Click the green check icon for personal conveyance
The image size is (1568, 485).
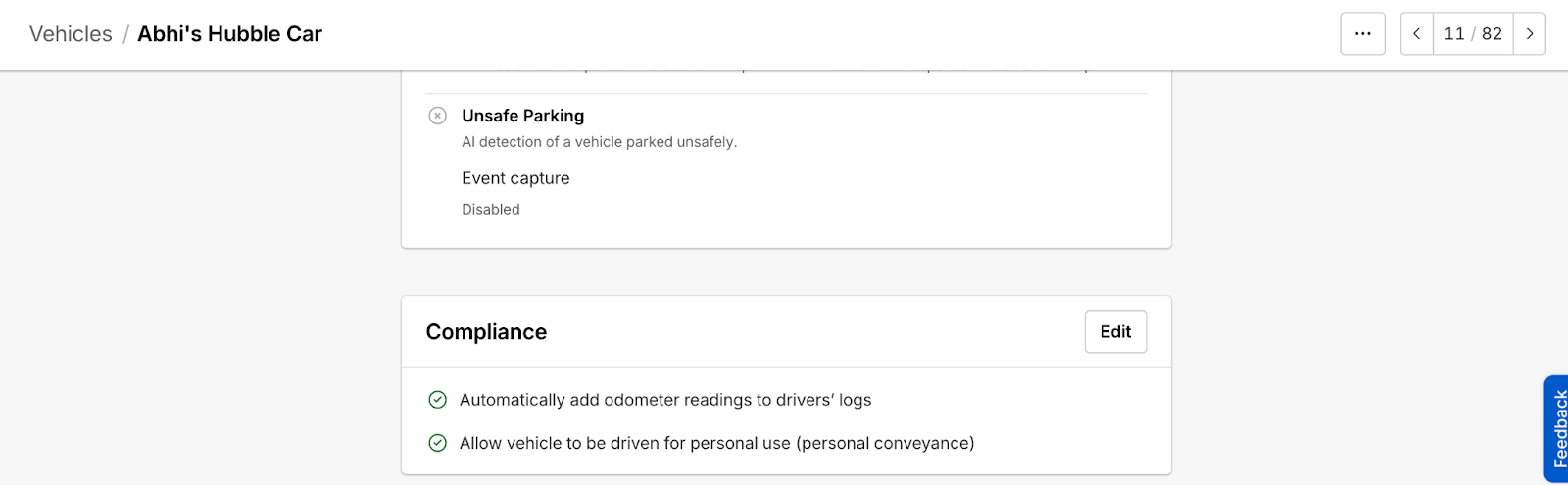(x=438, y=443)
